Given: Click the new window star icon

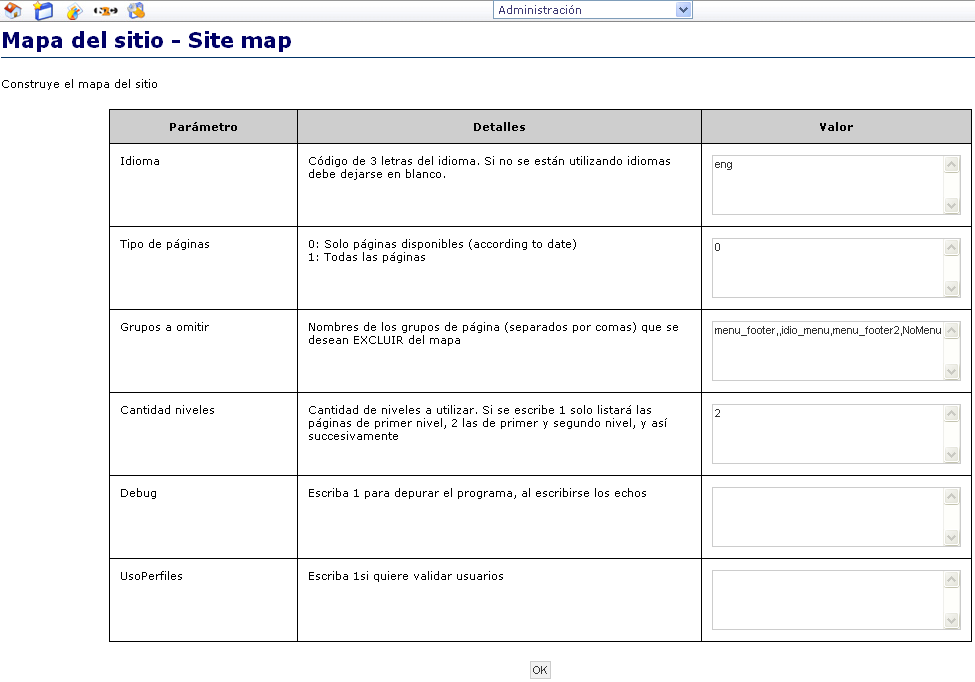Looking at the screenshot, I should click(43, 10).
